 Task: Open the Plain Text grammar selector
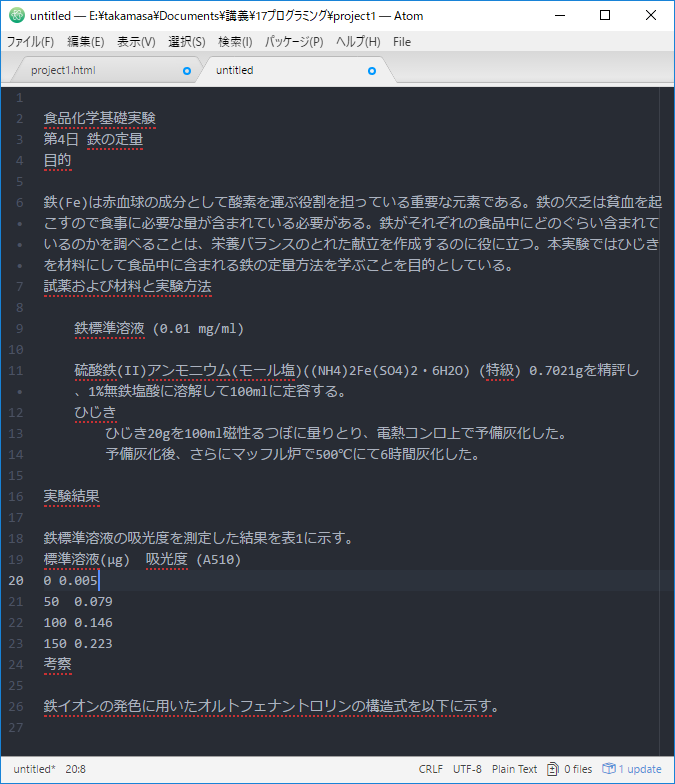click(514, 769)
